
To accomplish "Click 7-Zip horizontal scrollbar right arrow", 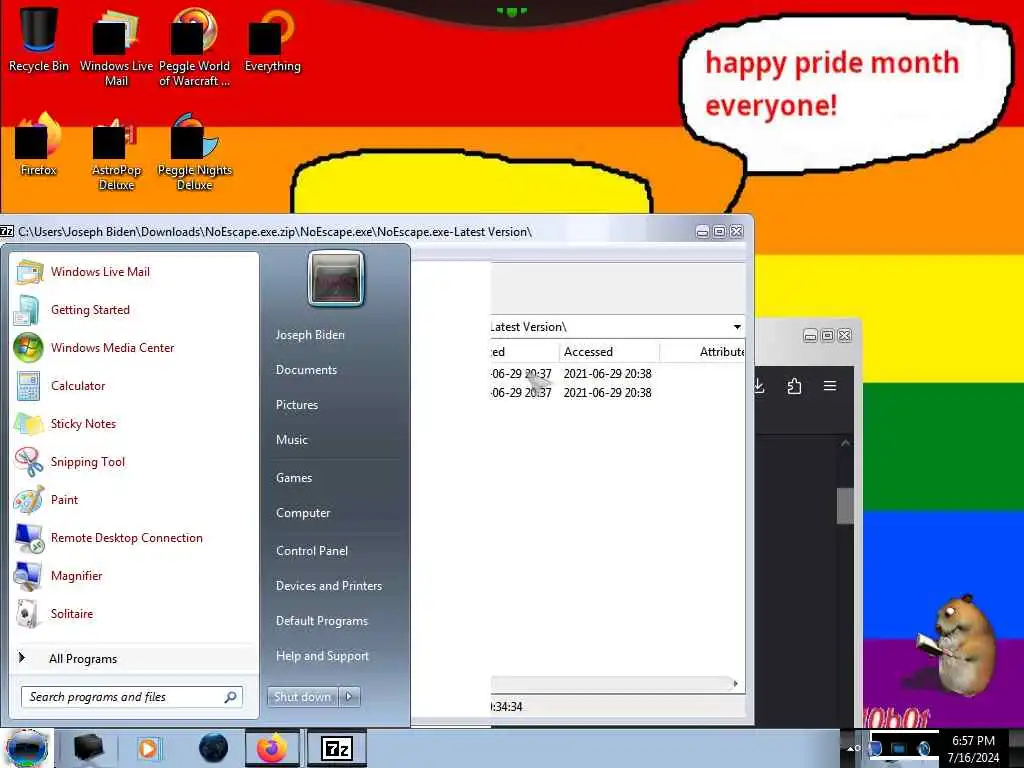I will click(x=735, y=684).
